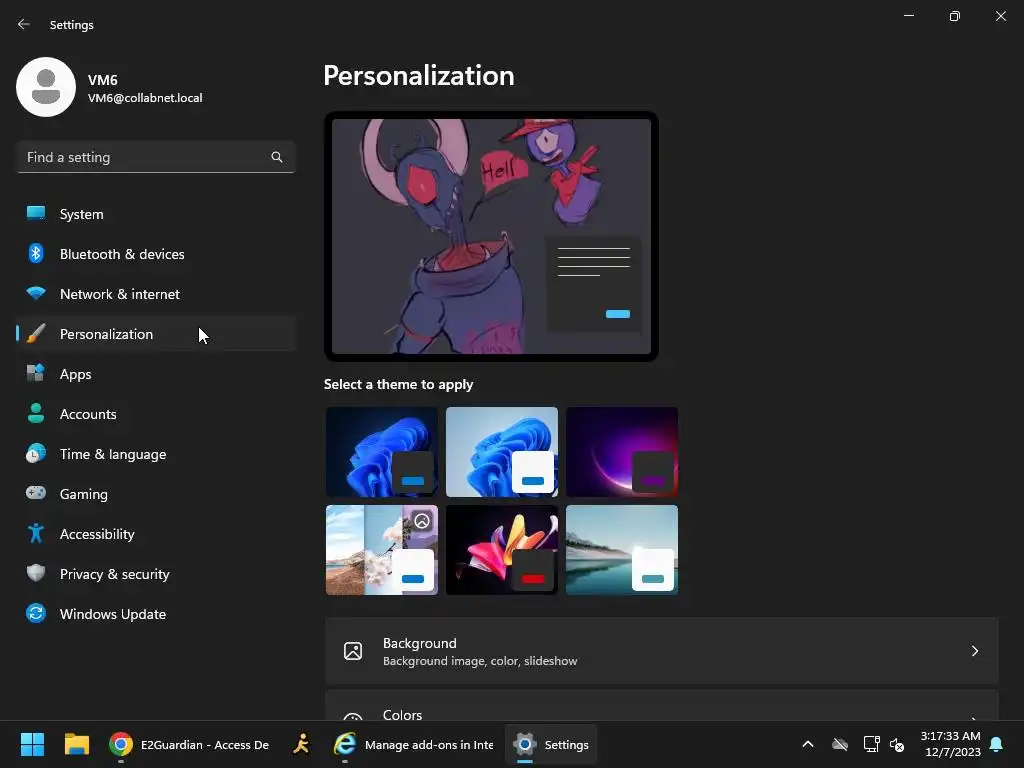Open the taskbar clock and date
The image size is (1024, 768).
(951, 744)
